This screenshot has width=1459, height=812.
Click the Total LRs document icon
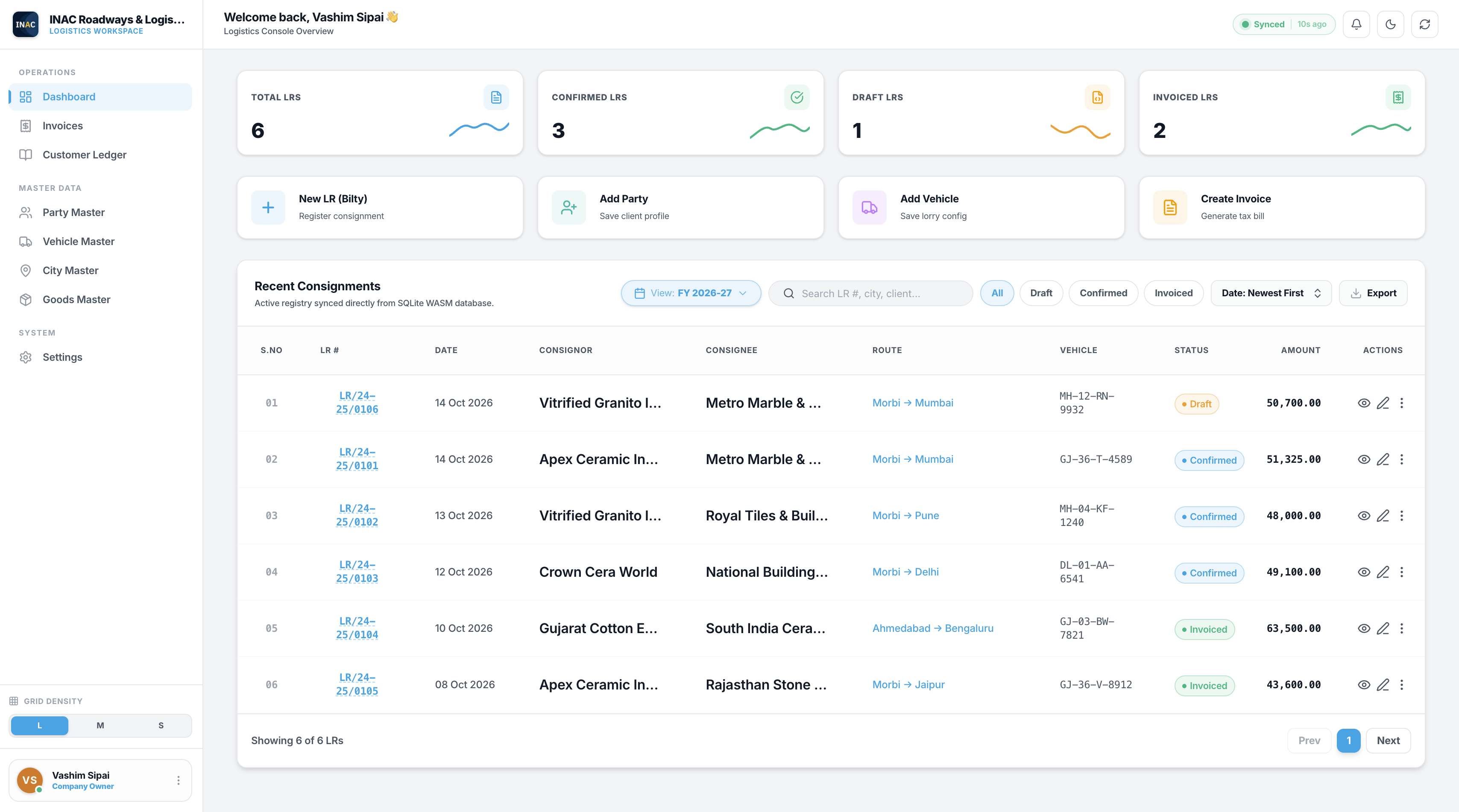tap(496, 97)
